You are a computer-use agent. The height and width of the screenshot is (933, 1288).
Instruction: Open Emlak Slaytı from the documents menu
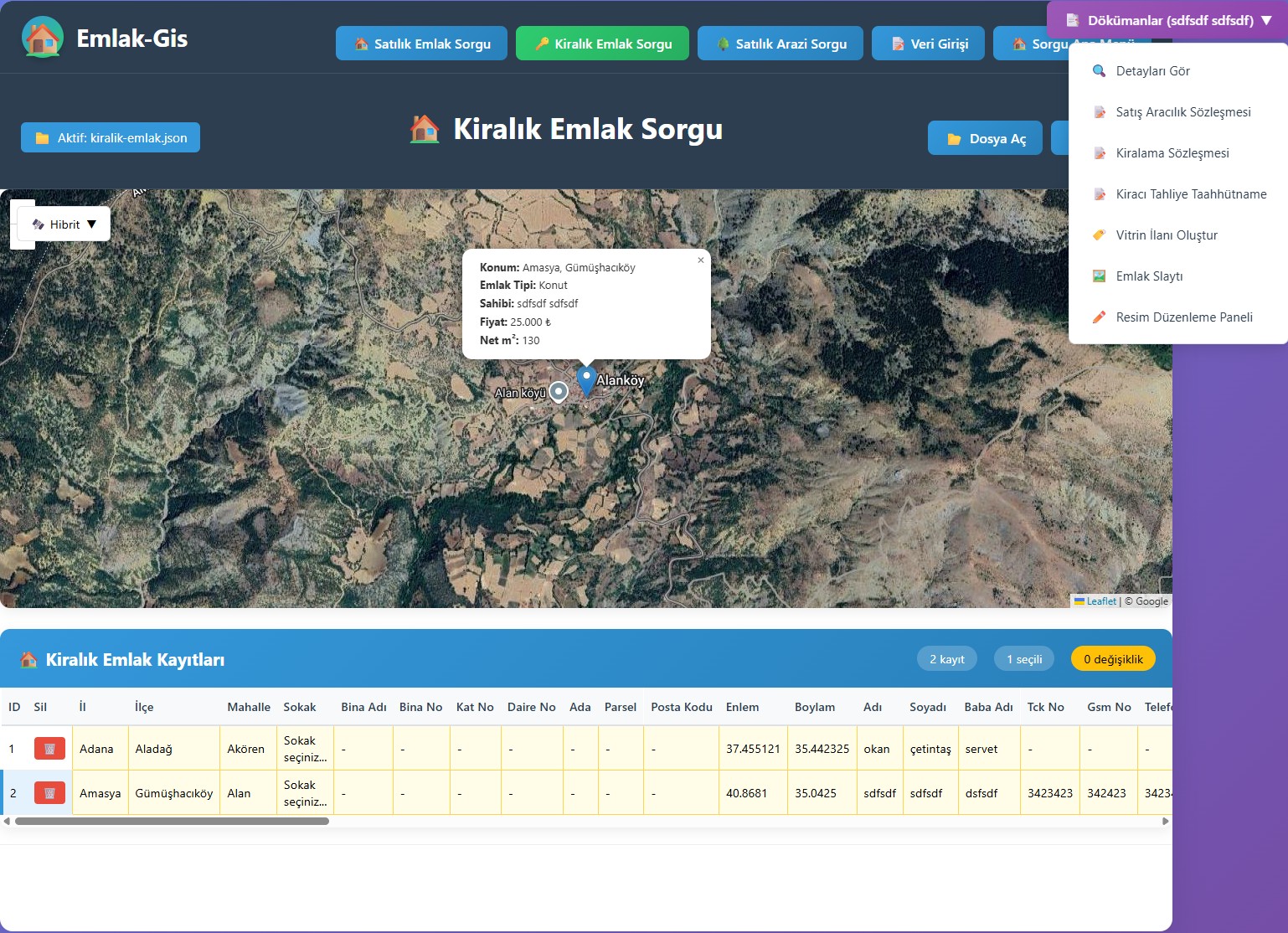1149,276
